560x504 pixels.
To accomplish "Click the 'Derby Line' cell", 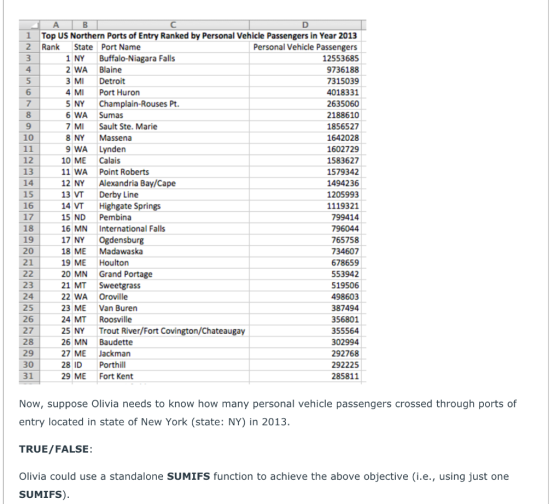I will coord(173,195).
